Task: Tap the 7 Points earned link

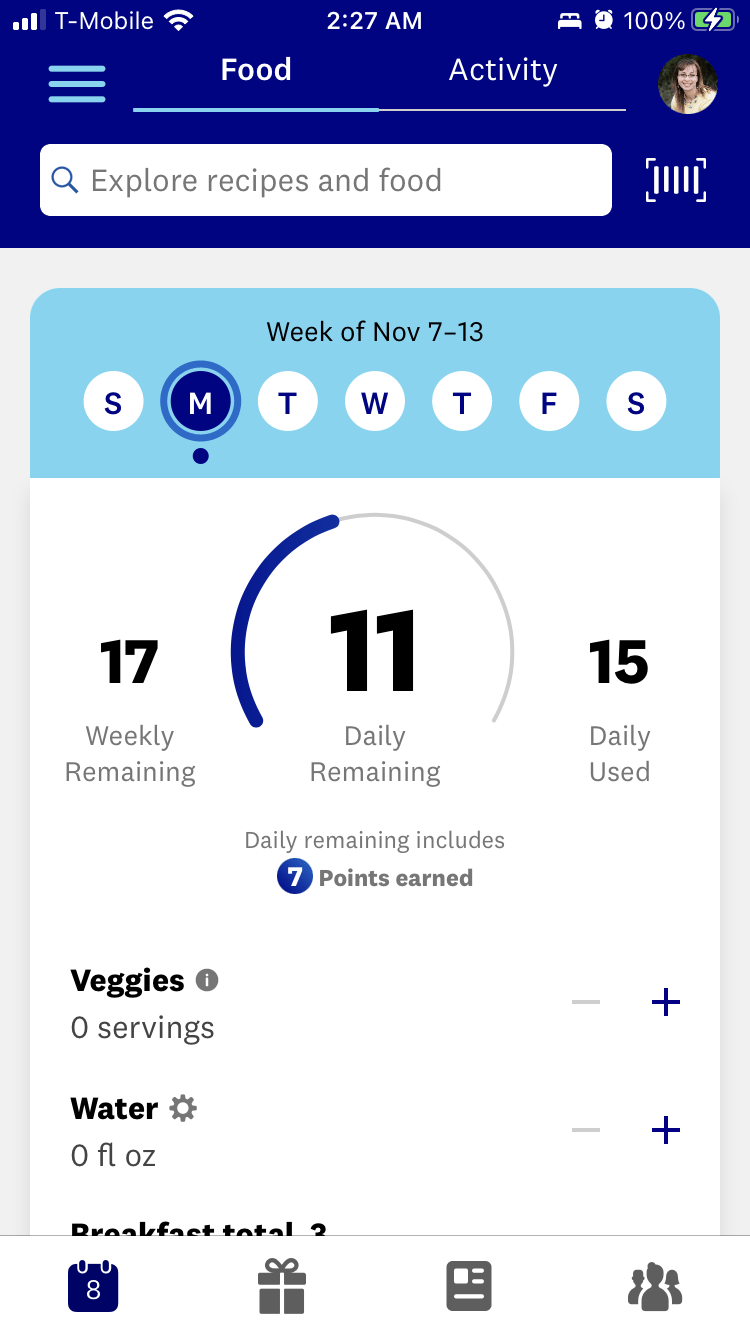Action: (x=375, y=878)
